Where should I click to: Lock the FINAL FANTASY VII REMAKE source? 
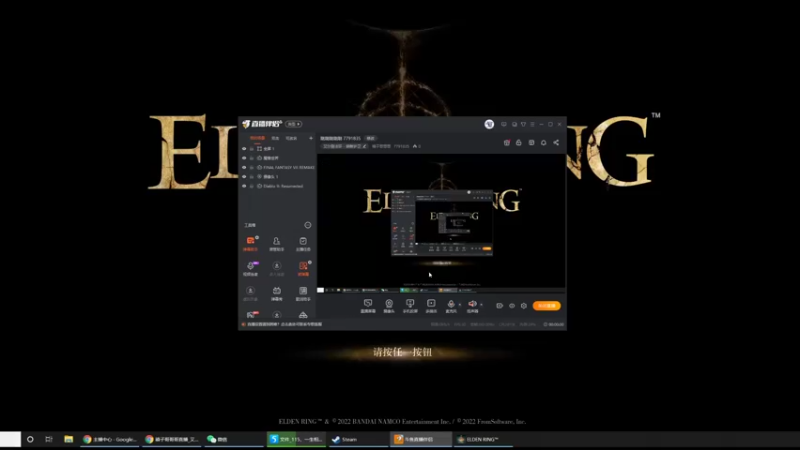tap(252, 167)
